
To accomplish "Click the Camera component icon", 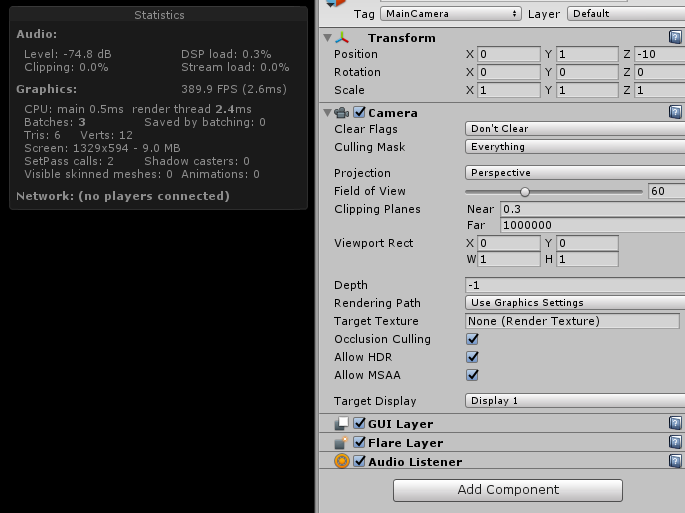I will click(x=342, y=113).
